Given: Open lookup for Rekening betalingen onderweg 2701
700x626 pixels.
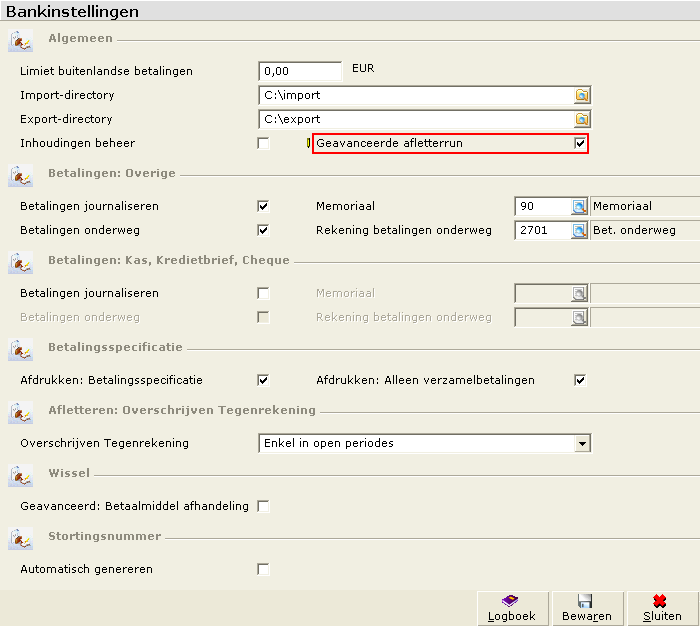Looking at the screenshot, I should point(579,230).
